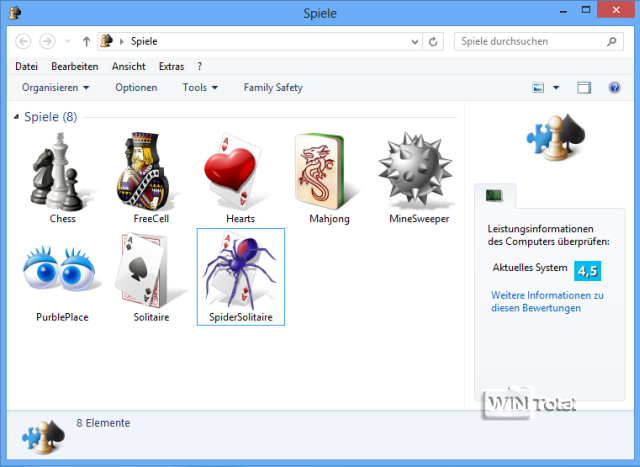Refresh the Spiele folder view
The width and height of the screenshot is (640, 467).
(x=433, y=41)
